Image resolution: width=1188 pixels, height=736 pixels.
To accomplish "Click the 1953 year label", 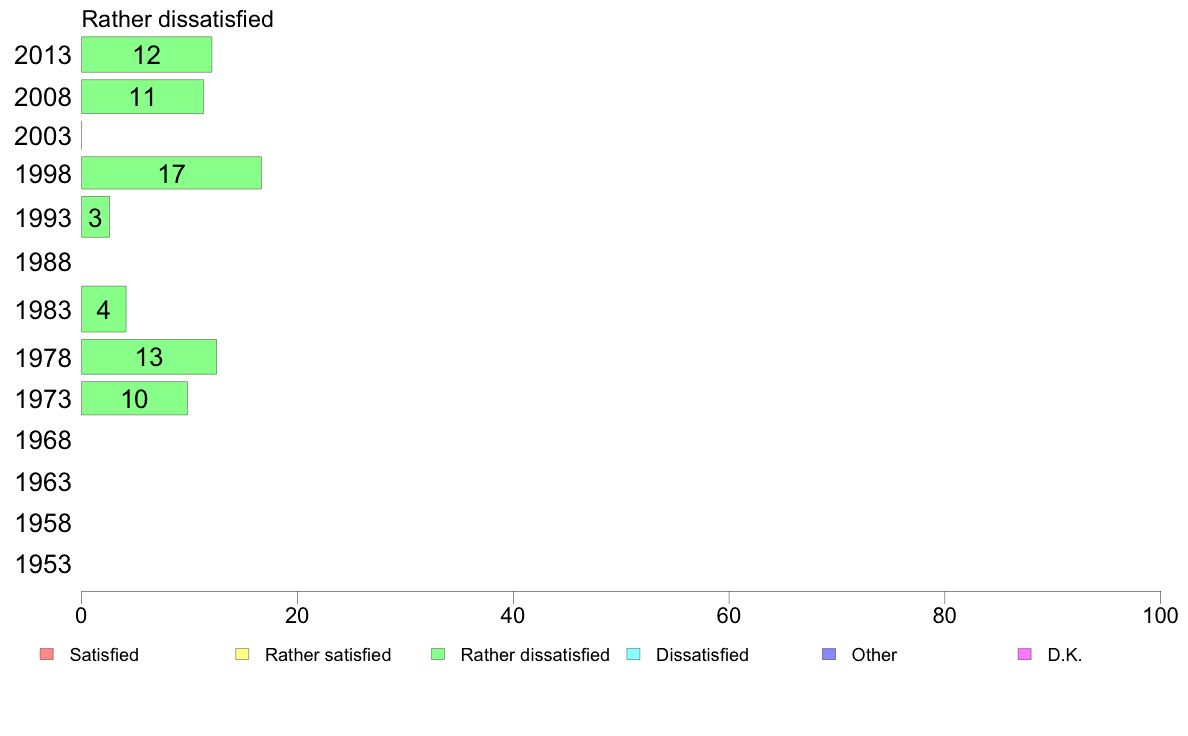I will pyautogui.click(x=42, y=565).
